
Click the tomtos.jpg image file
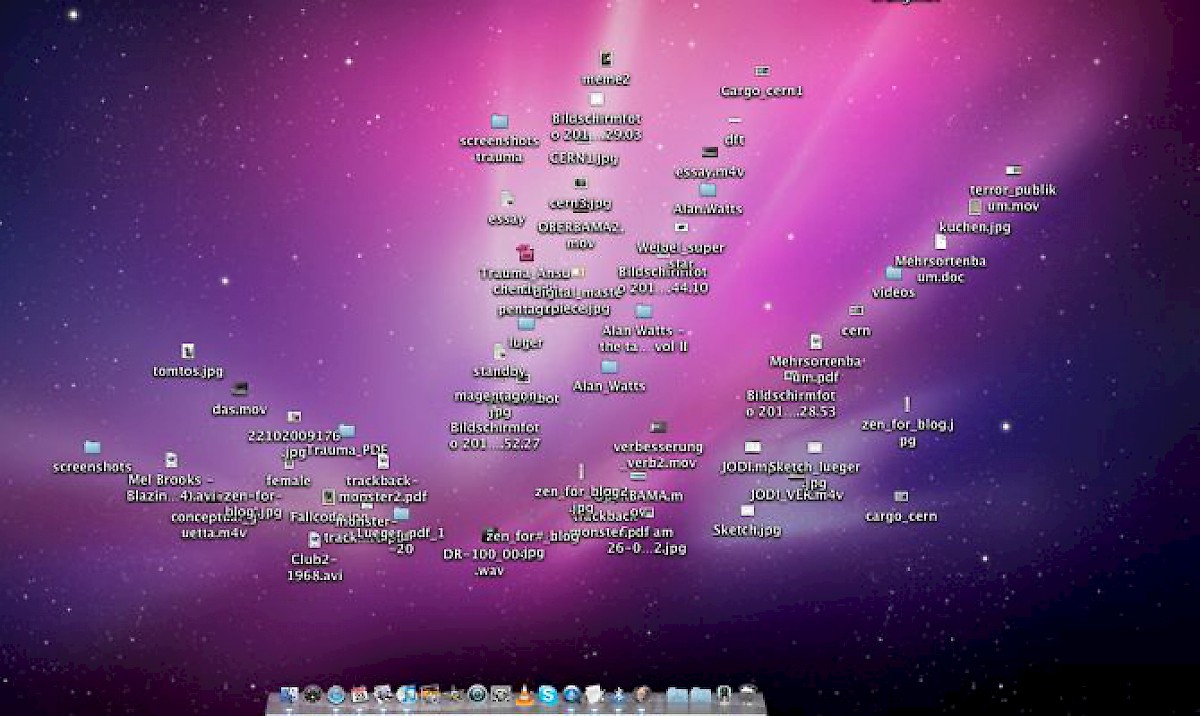[187, 352]
